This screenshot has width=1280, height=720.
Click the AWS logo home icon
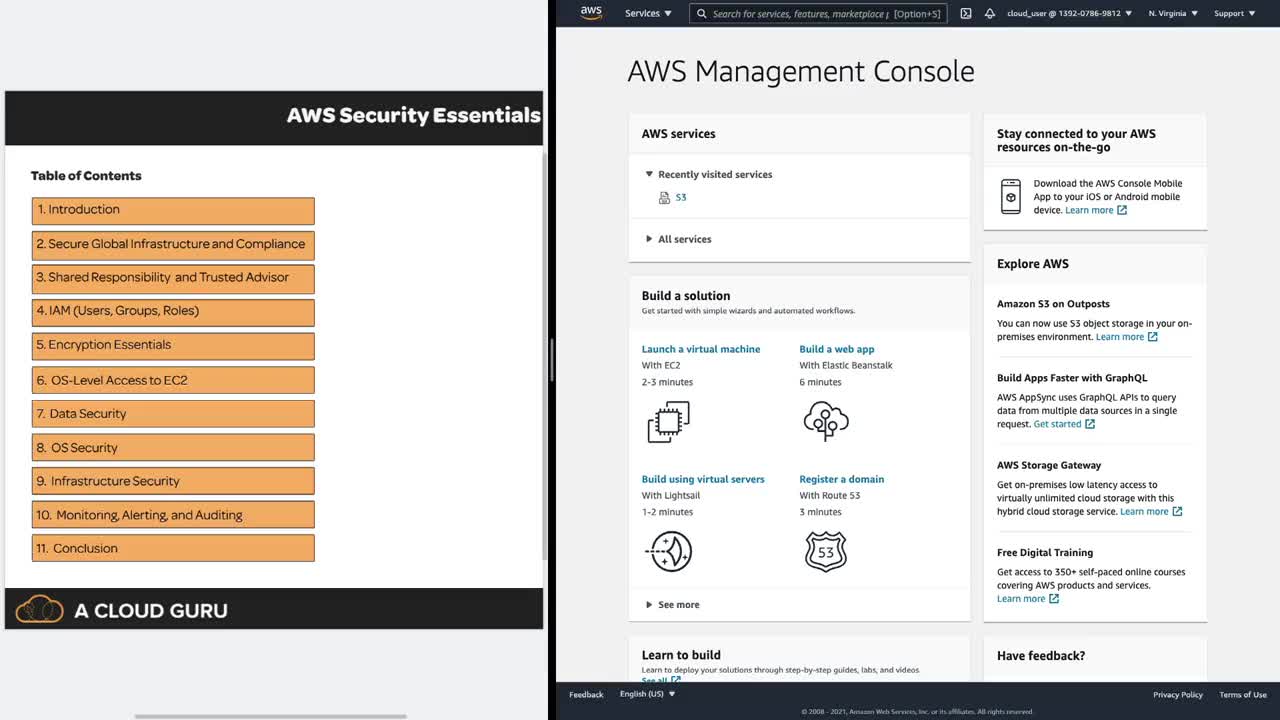591,13
